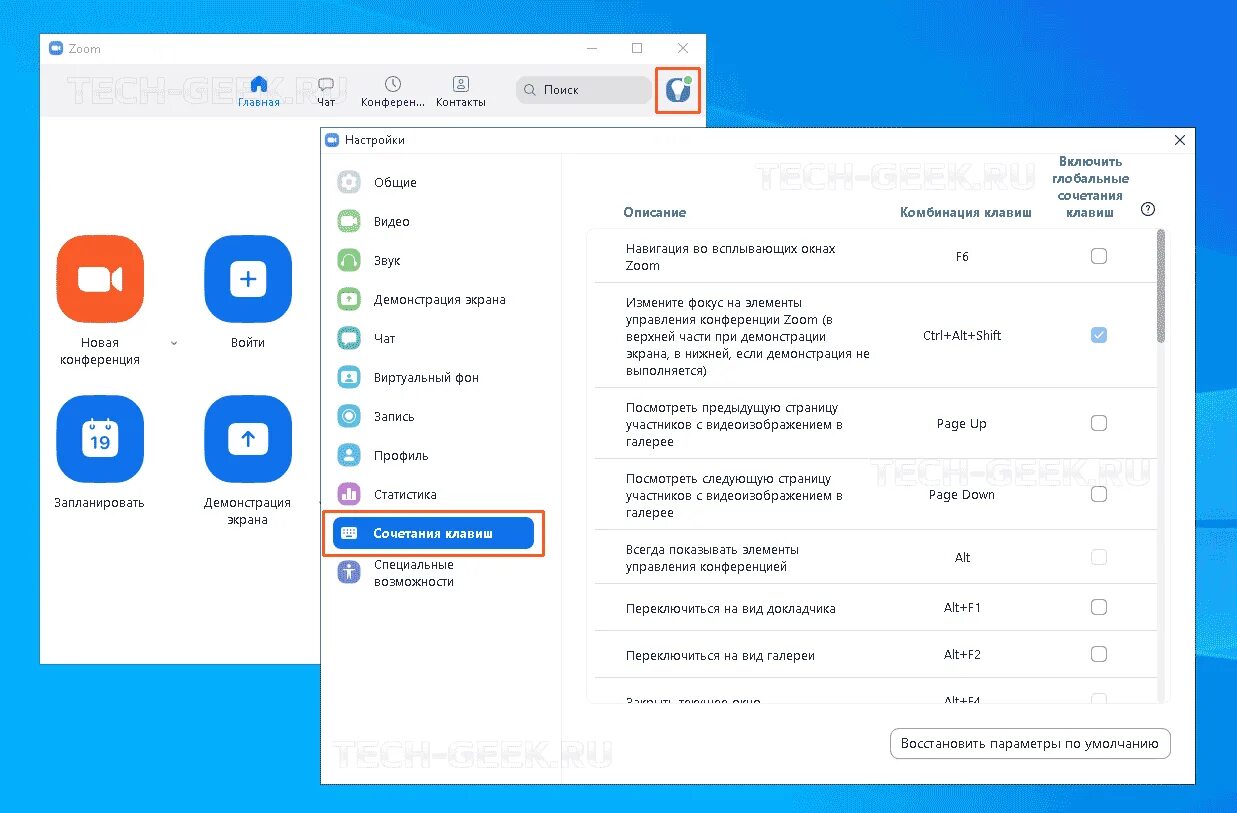Select Сочетания клавиш settings section
The image size is (1237, 813).
click(434, 534)
